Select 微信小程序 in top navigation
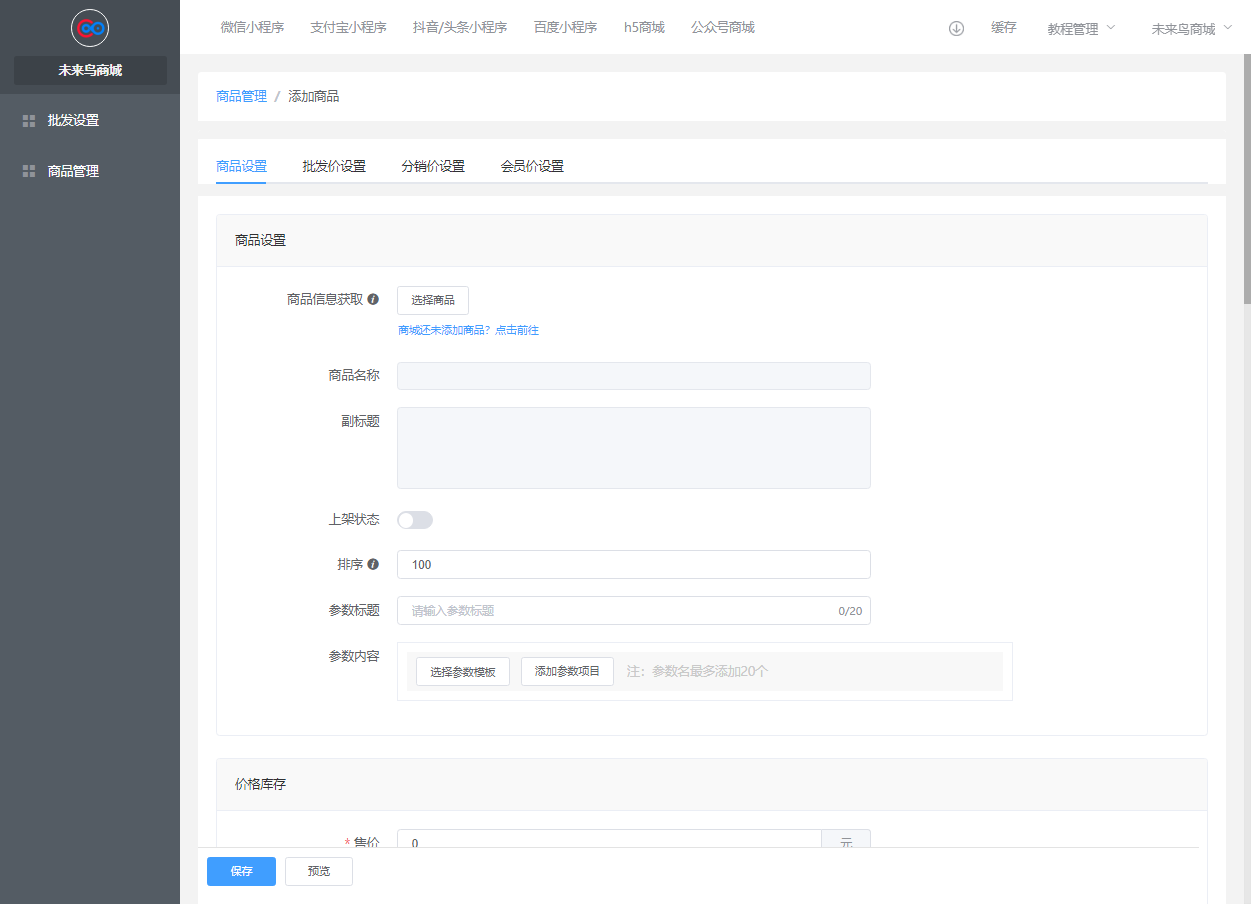Image resolution: width=1251 pixels, height=904 pixels. [252, 28]
